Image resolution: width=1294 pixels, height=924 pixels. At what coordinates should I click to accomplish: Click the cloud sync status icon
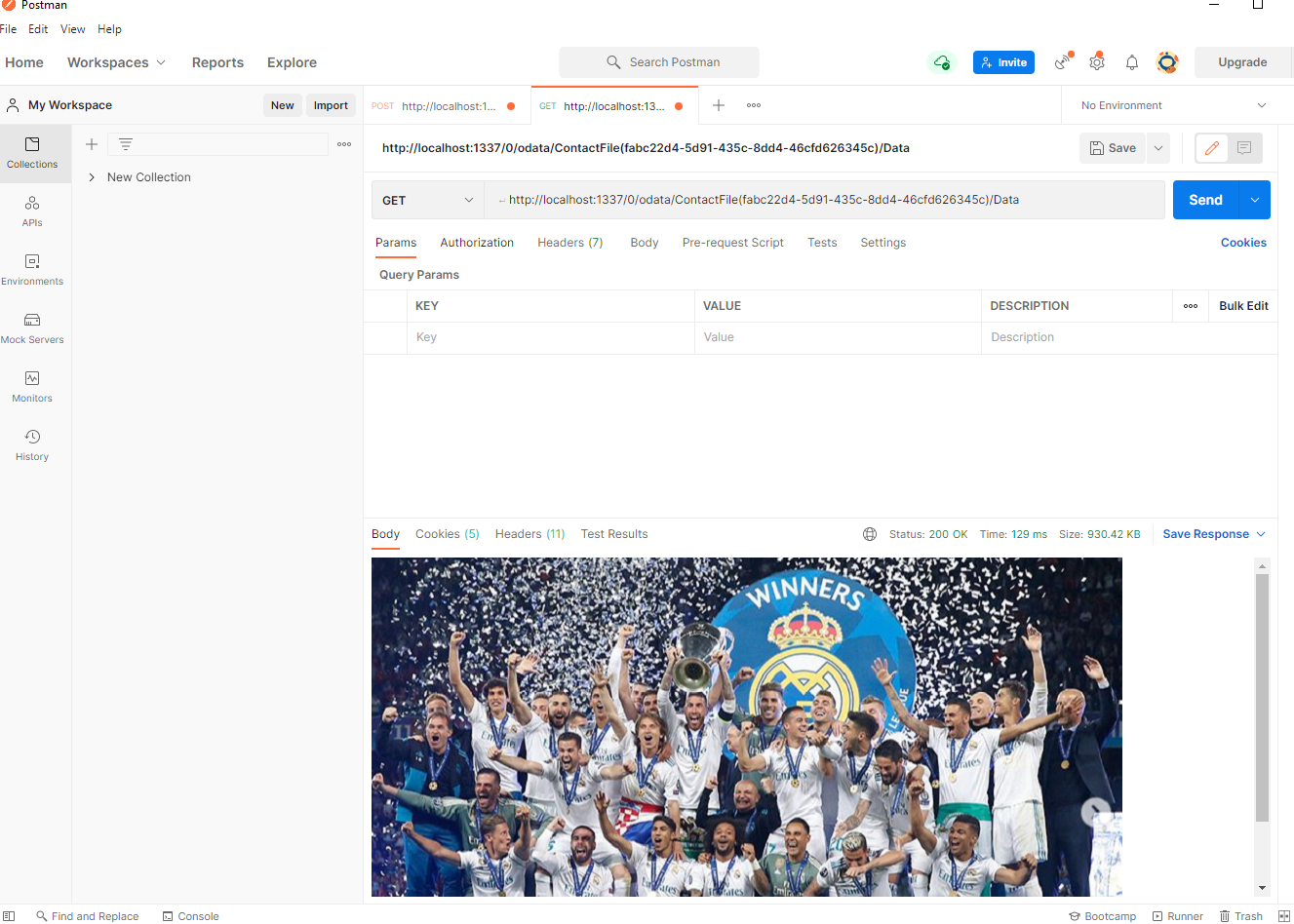(942, 62)
